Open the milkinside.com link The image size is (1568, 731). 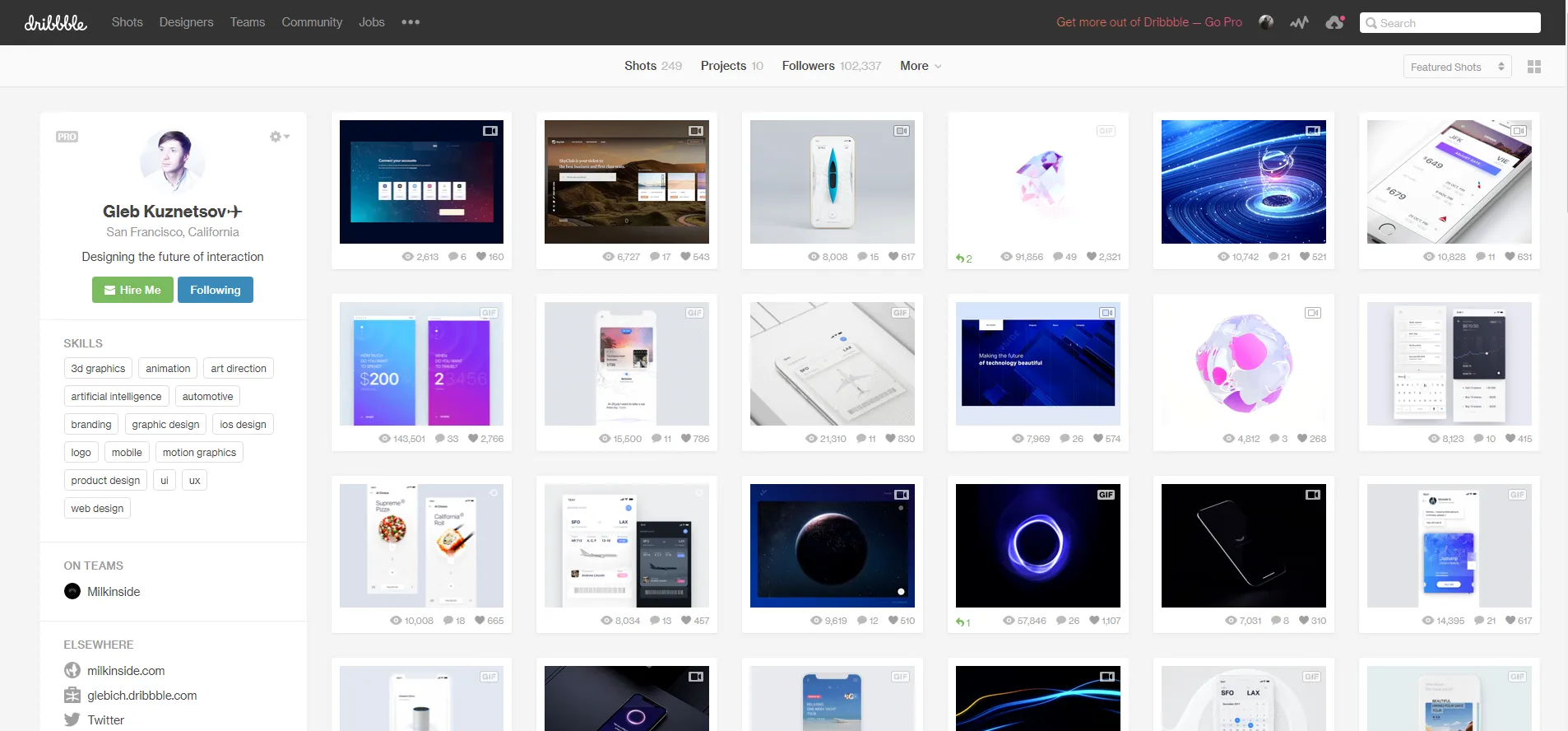(x=126, y=671)
